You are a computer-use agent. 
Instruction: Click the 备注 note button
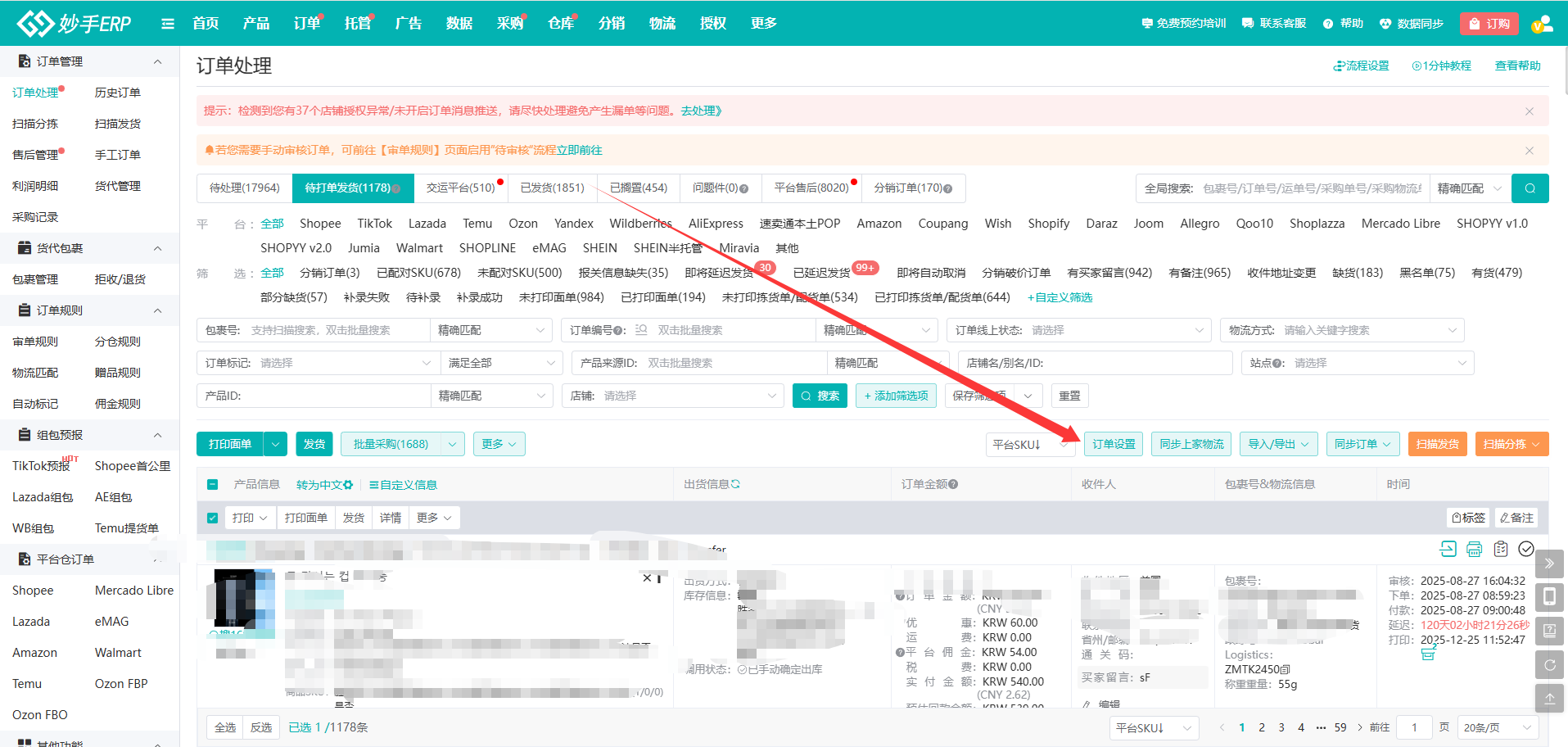pos(1516,518)
